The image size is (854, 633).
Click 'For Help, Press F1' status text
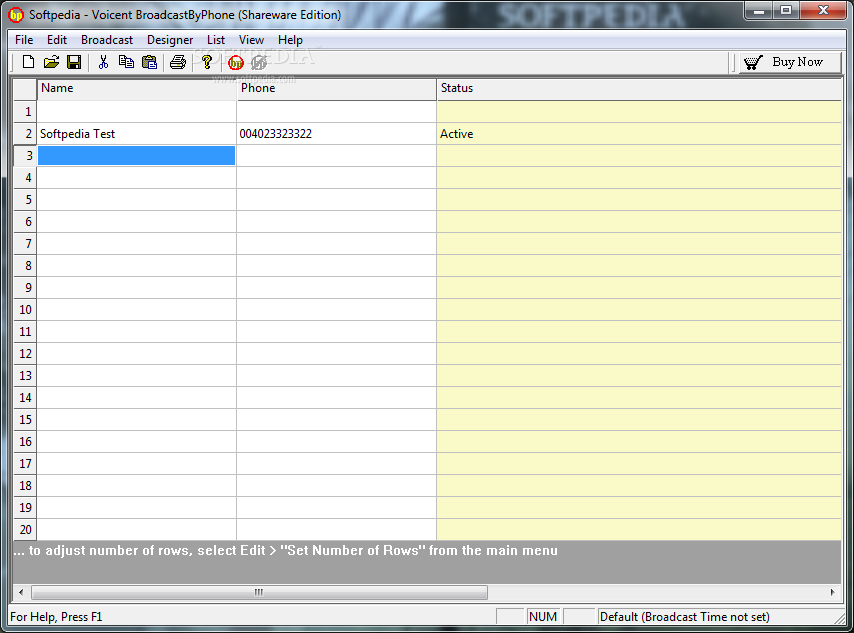(x=56, y=617)
